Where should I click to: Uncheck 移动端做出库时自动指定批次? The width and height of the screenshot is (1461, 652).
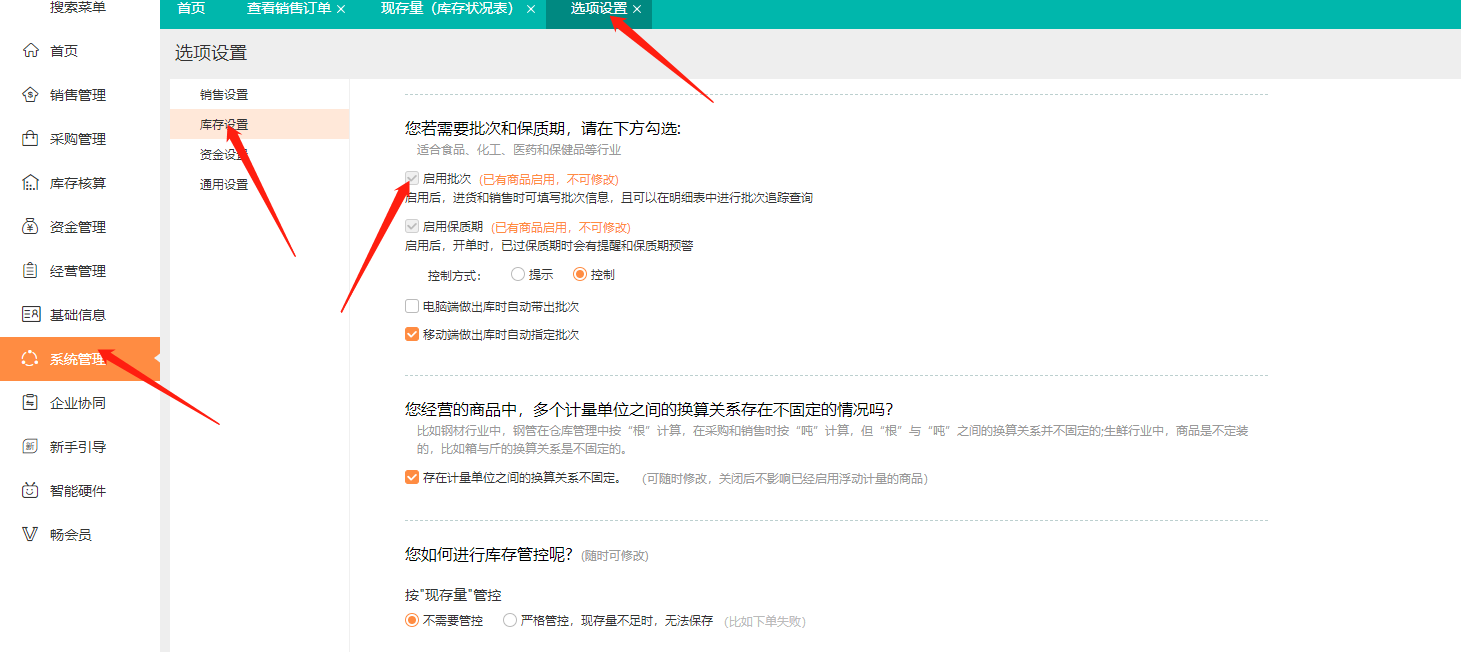coord(412,335)
